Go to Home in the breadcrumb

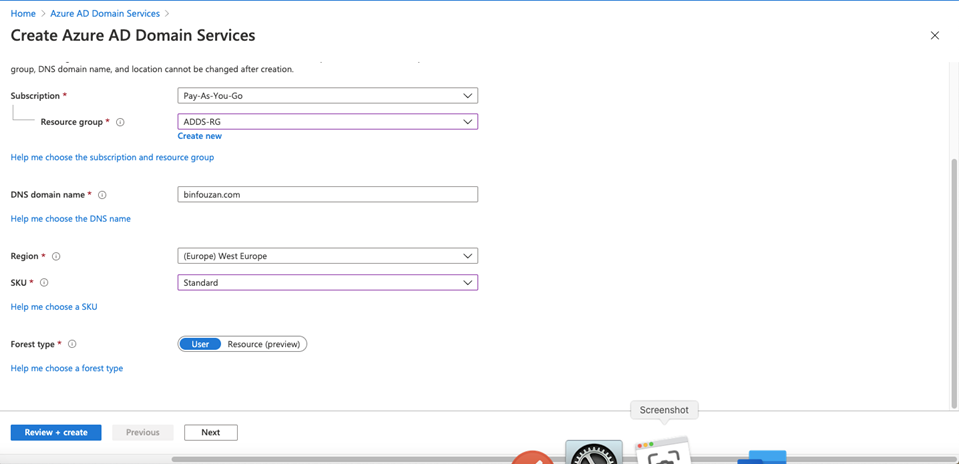pyautogui.click(x=23, y=13)
